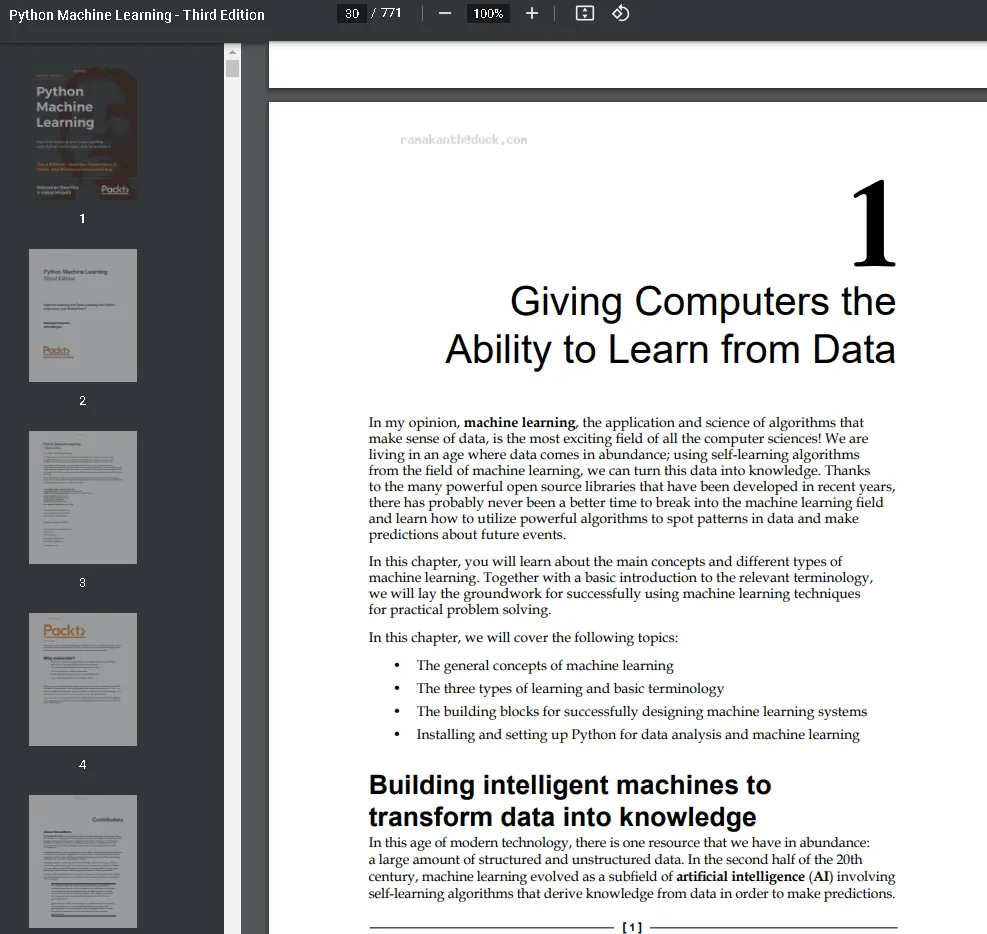Image resolution: width=987 pixels, height=934 pixels.
Task: Select the page 2 title thumbnail
Action: [x=83, y=315]
